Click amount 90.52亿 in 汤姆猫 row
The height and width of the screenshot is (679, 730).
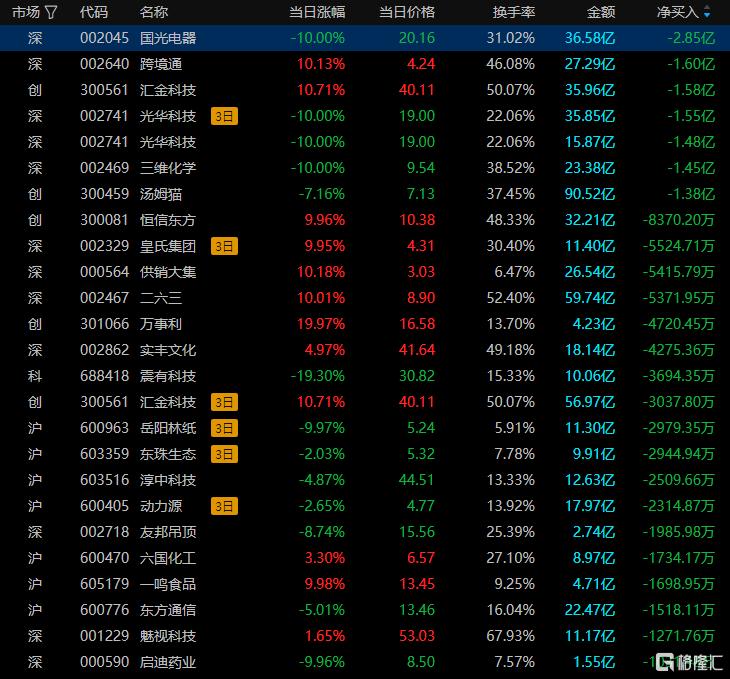pos(590,194)
